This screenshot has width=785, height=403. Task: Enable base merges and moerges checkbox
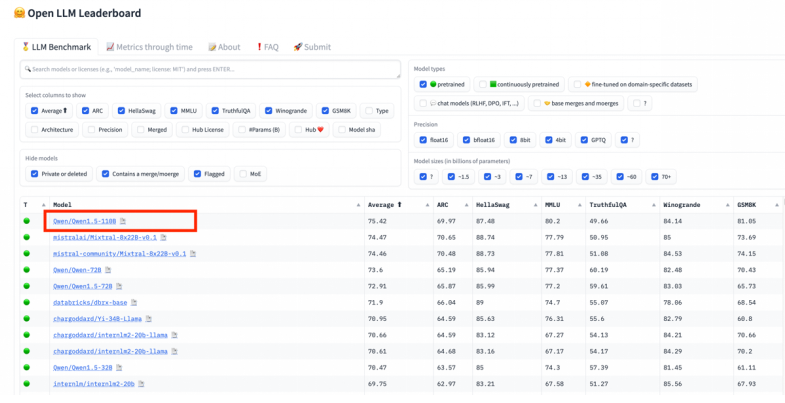(x=537, y=104)
